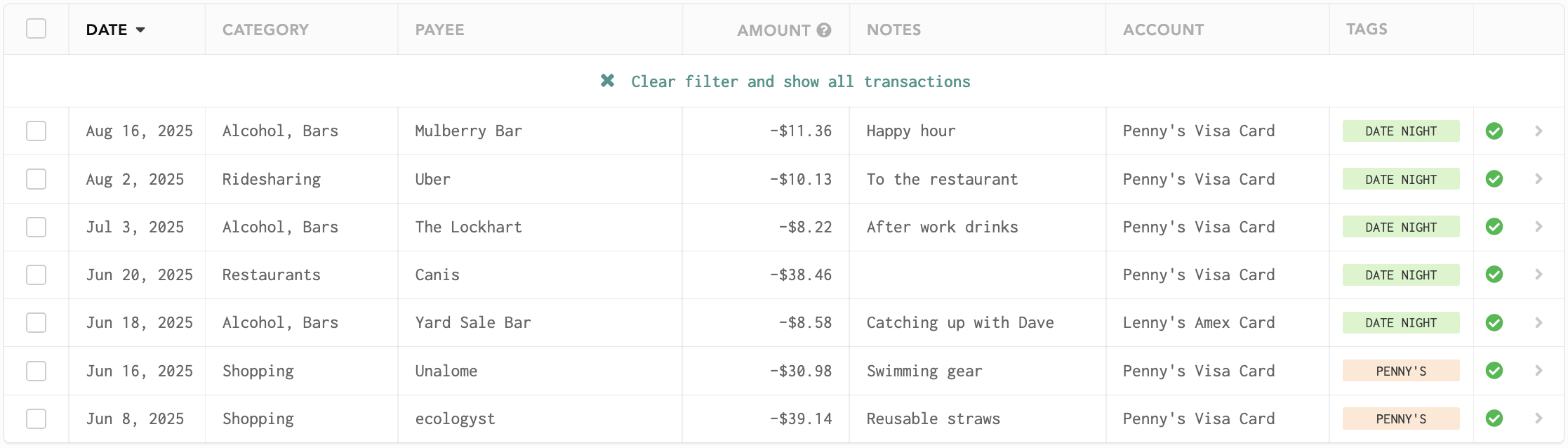Toggle the Date column sort arrow
The image size is (1568, 448).
tap(140, 30)
